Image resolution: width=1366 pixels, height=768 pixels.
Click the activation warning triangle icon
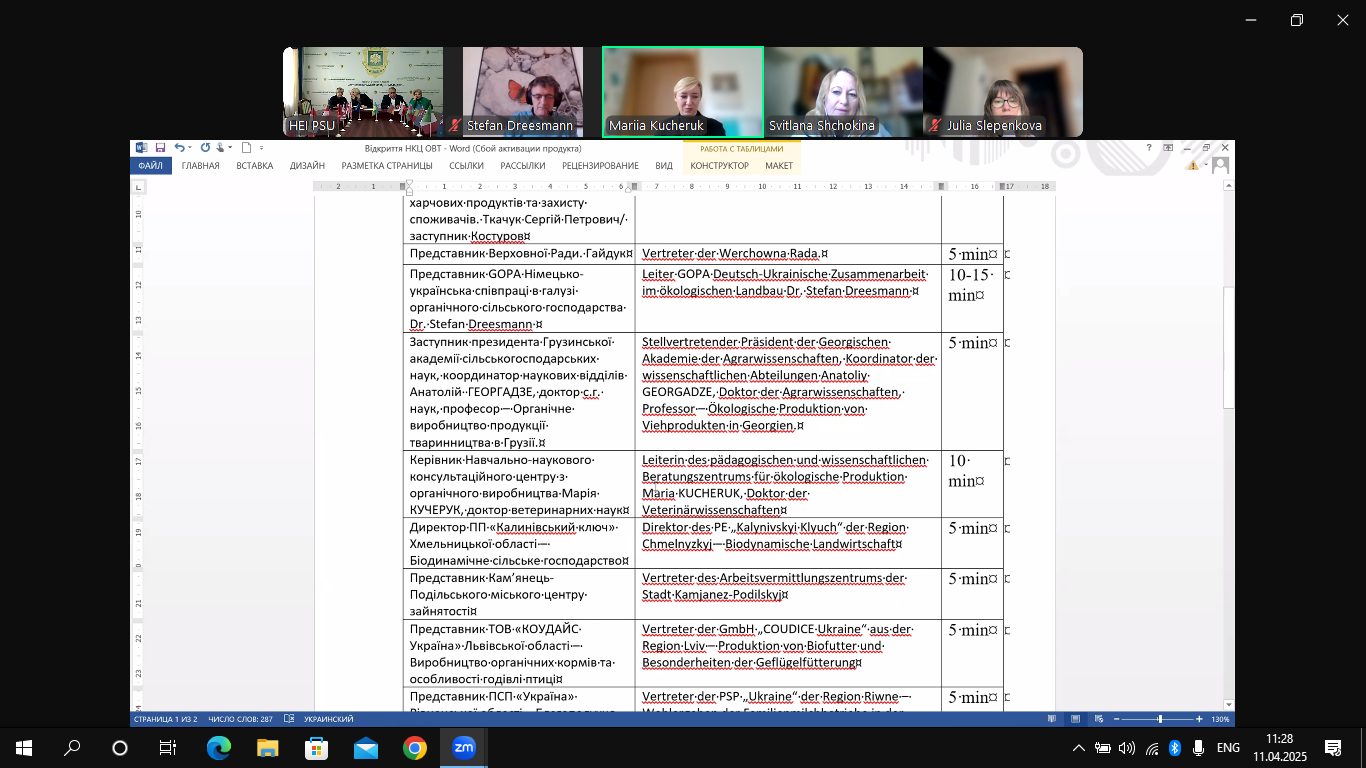tap(1193, 166)
